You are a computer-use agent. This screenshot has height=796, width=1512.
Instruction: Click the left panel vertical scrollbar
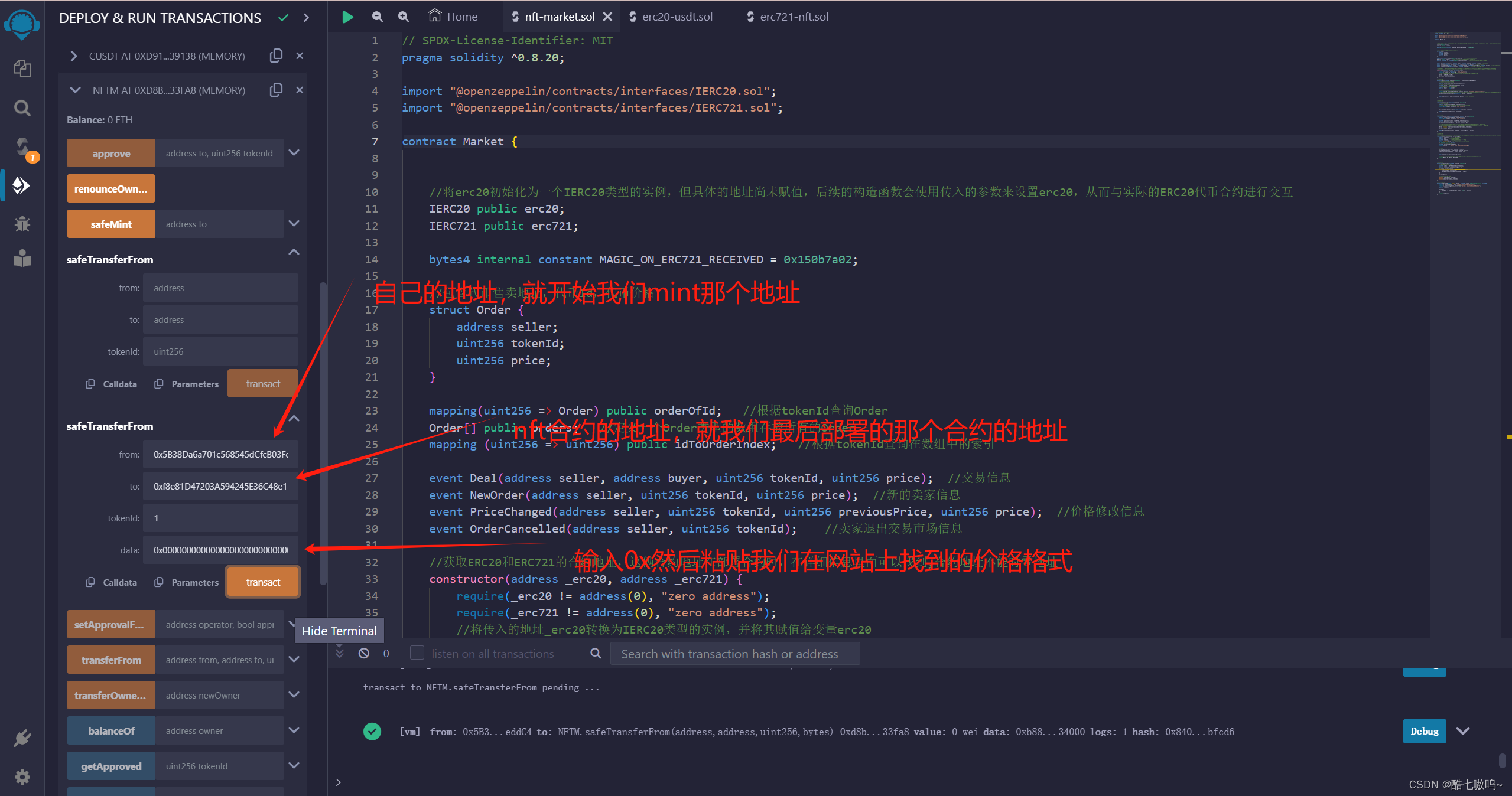323,434
